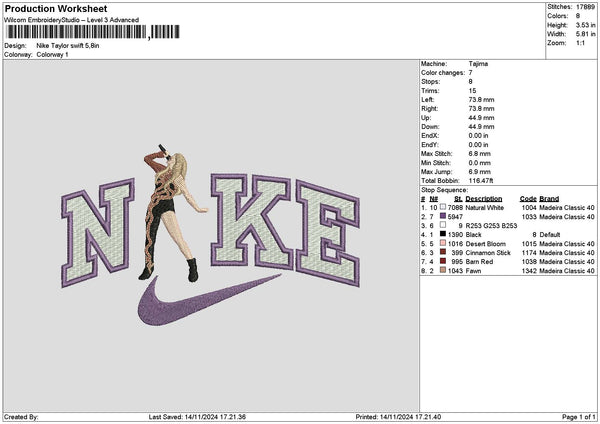Click stitch count 7088 in stop row 1
The width and height of the screenshot is (600, 424).
pos(455,208)
